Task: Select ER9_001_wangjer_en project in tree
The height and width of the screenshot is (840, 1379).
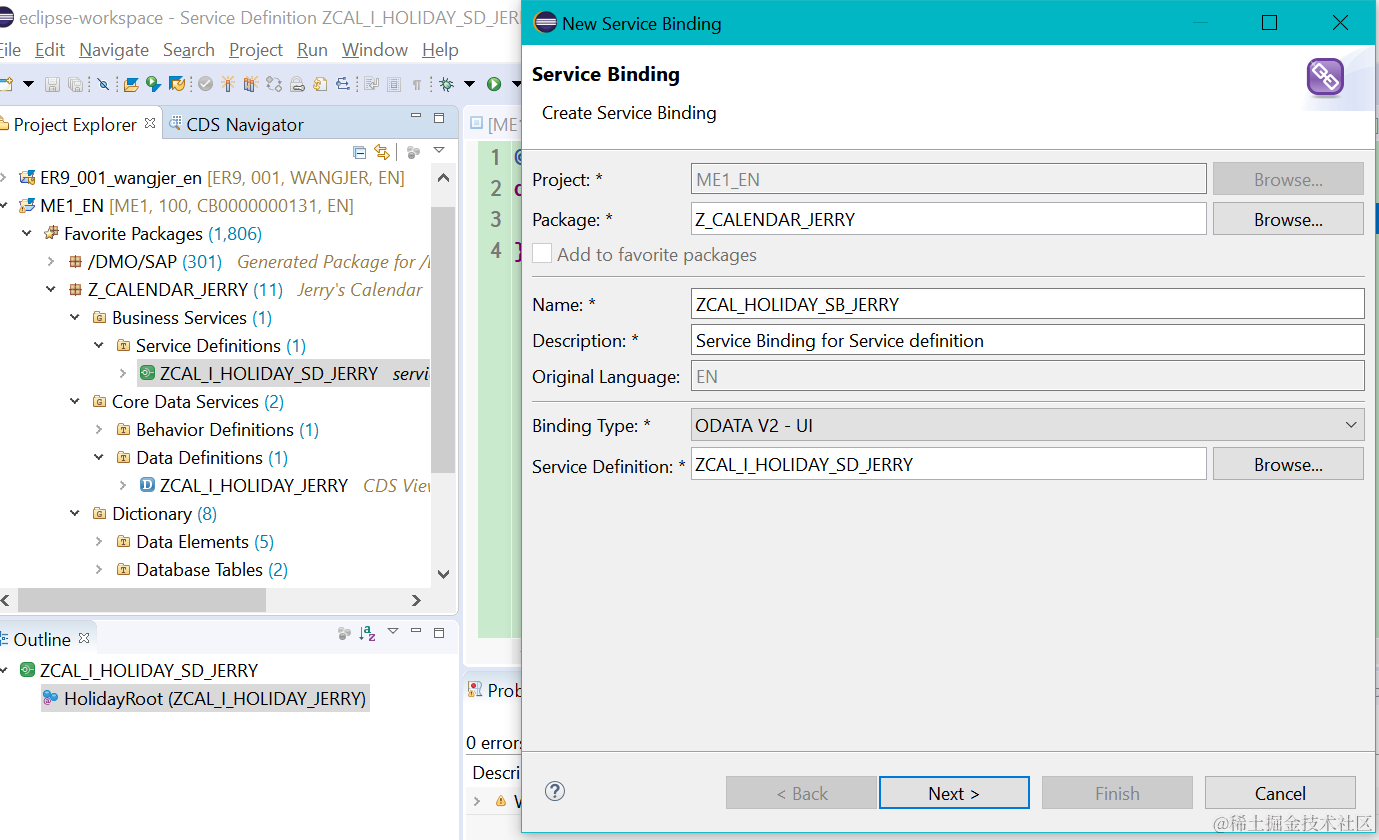Action: pos(121,178)
